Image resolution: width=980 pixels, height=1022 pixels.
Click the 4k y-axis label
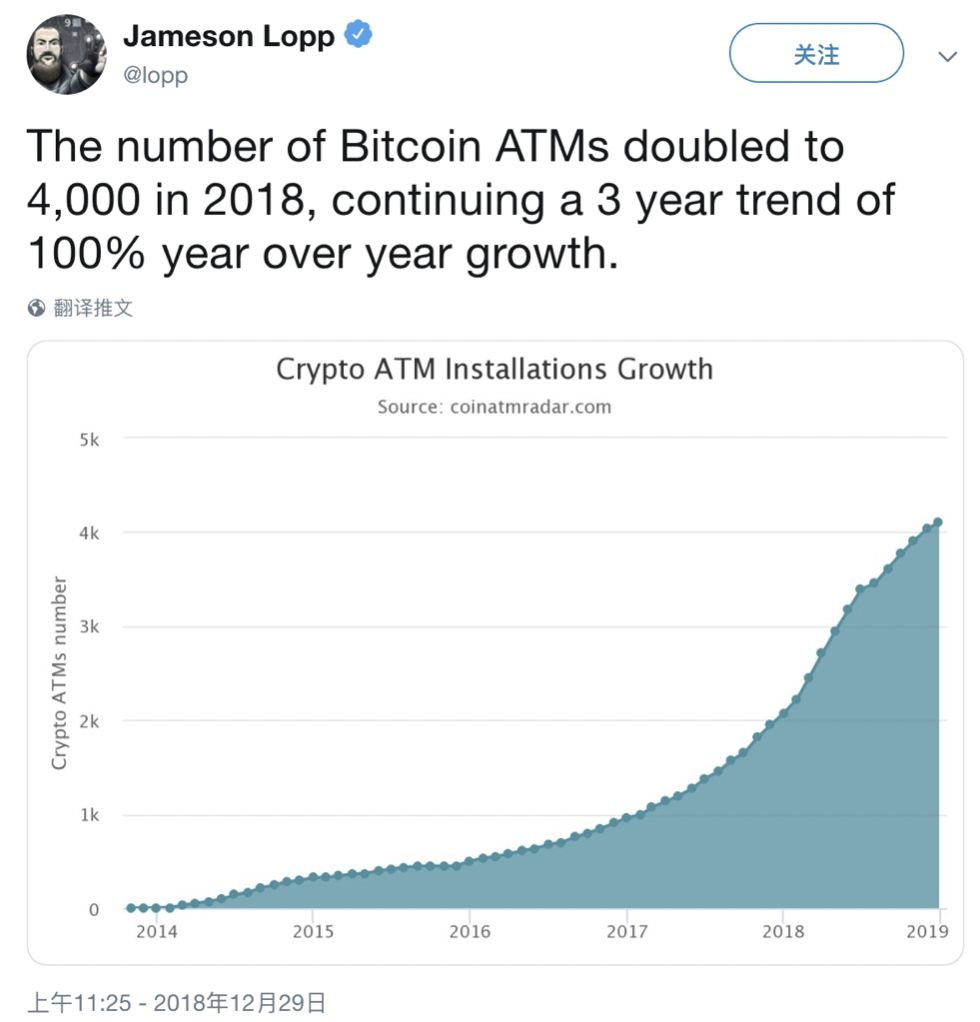tap(89, 533)
